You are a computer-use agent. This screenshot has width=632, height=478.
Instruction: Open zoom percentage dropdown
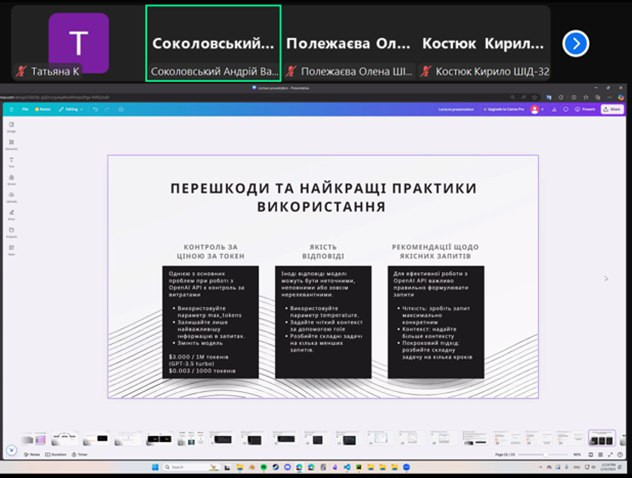pos(577,454)
